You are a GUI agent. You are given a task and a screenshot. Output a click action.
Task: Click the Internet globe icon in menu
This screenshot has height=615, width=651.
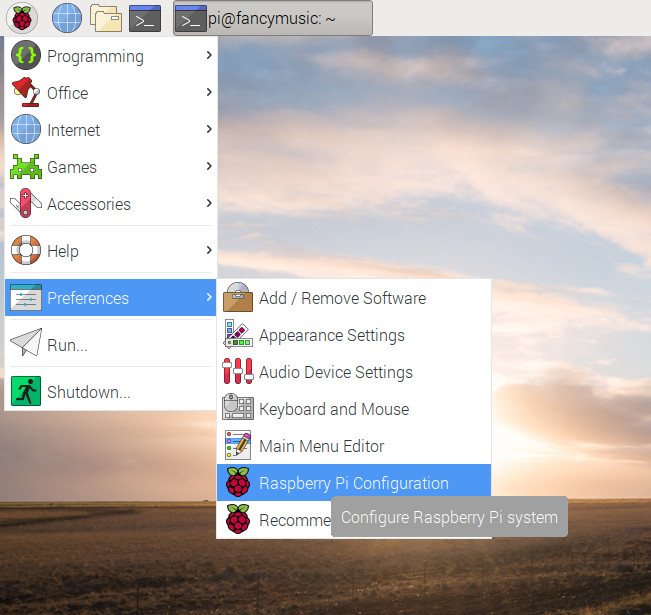click(26, 129)
